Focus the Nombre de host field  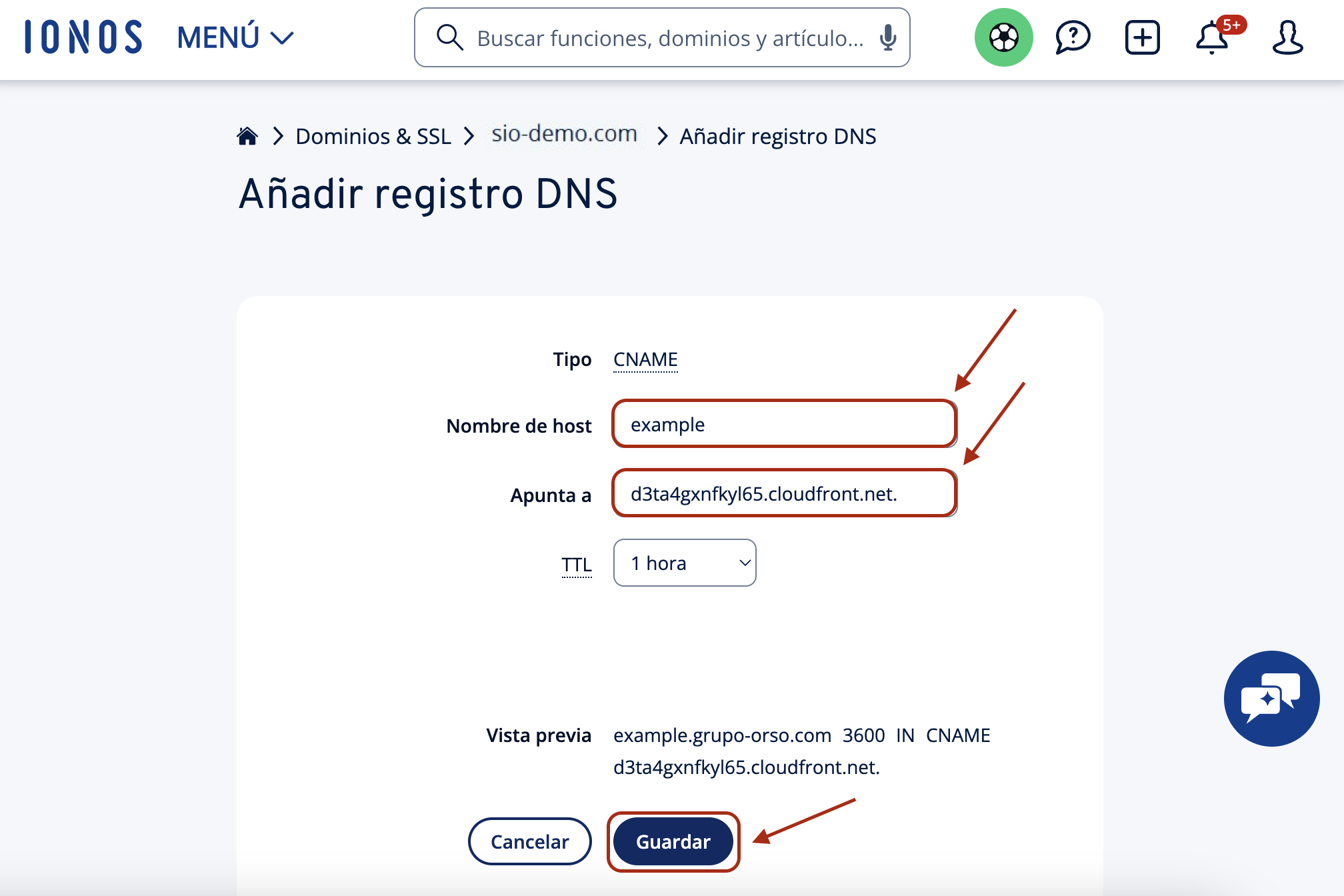[784, 424]
